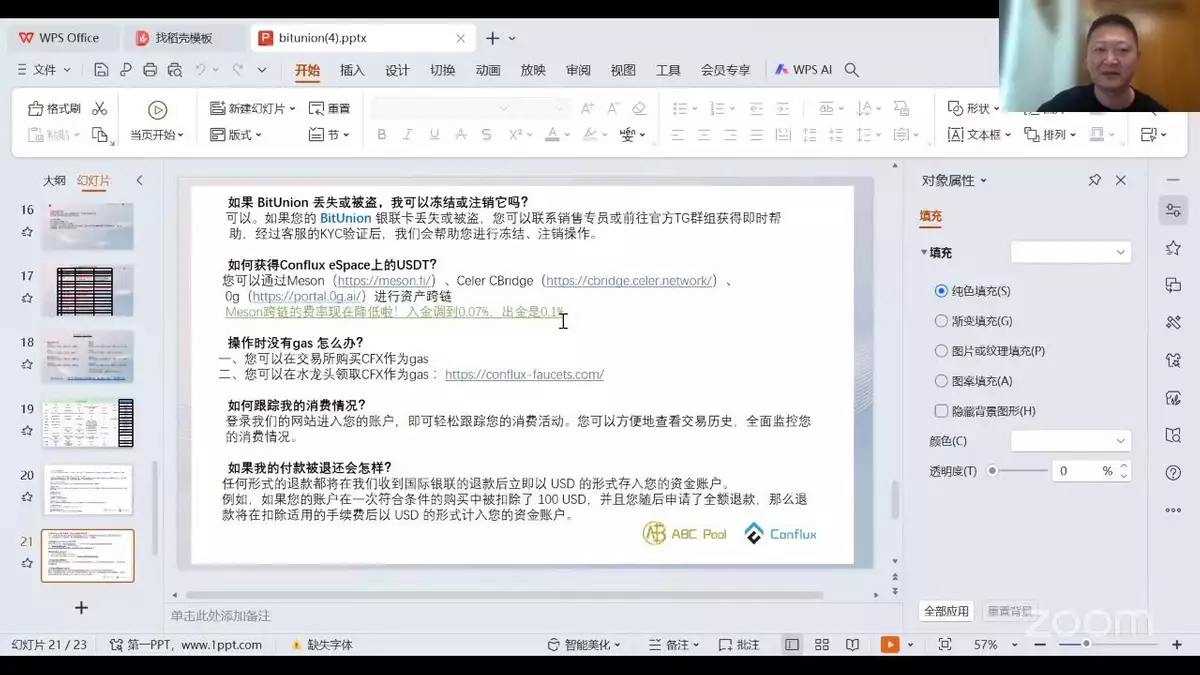Switch to the Outline (大纲) pane tab
The width and height of the screenshot is (1200, 675).
tap(54, 181)
